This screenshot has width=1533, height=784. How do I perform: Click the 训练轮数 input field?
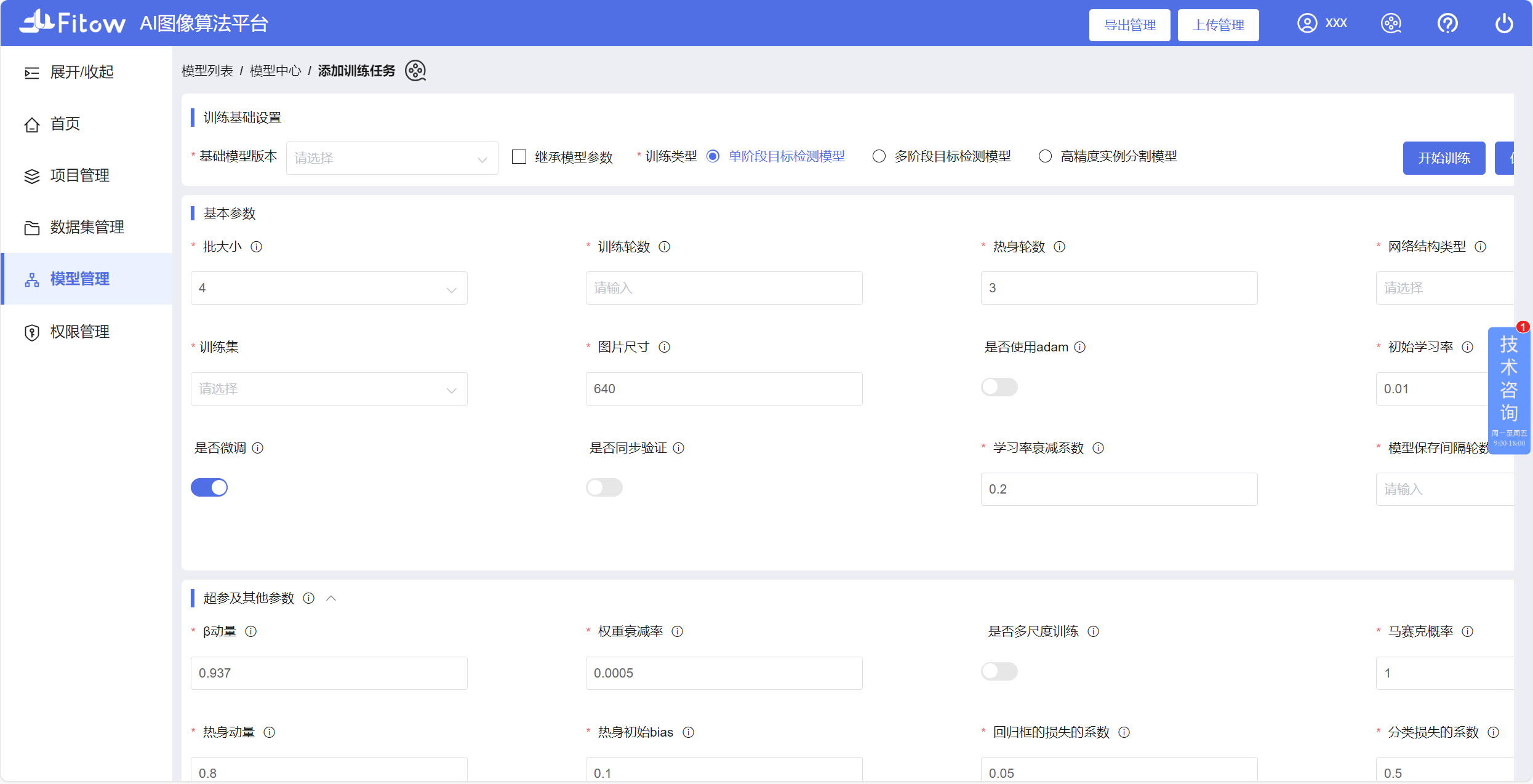(x=724, y=288)
